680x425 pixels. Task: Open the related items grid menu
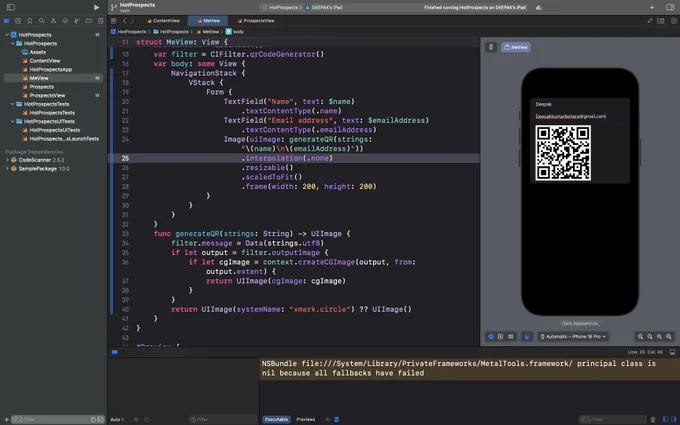coord(114,21)
